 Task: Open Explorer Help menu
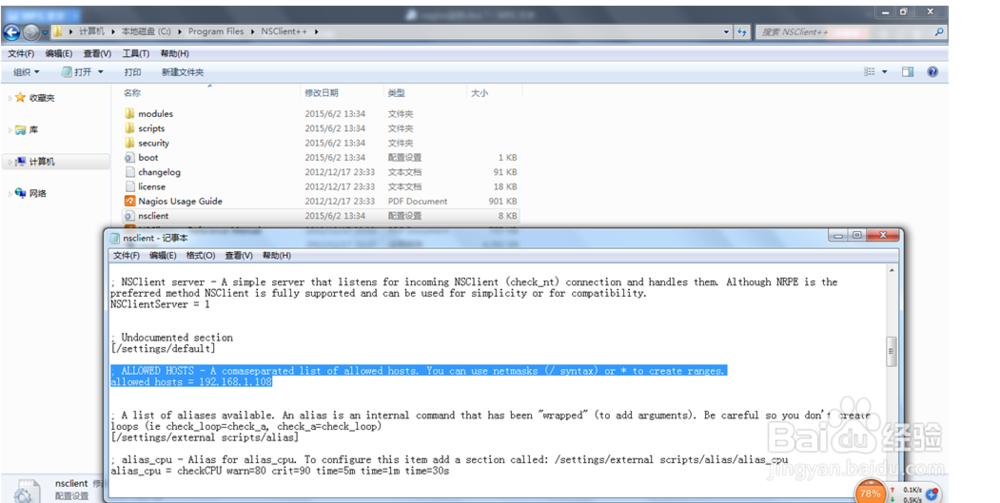pyautogui.click(x=175, y=54)
